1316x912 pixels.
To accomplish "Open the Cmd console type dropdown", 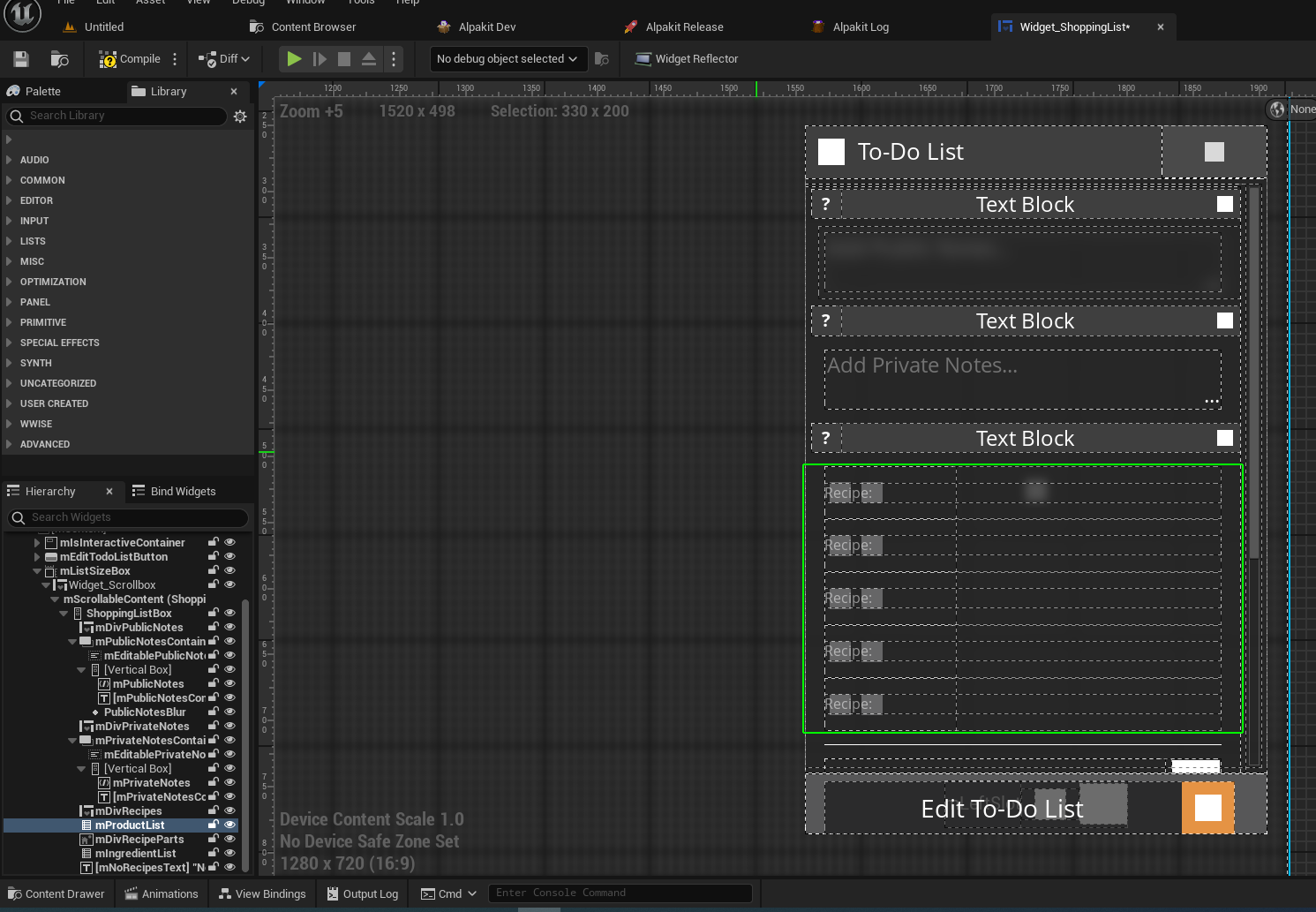I will pyautogui.click(x=449, y=893).
